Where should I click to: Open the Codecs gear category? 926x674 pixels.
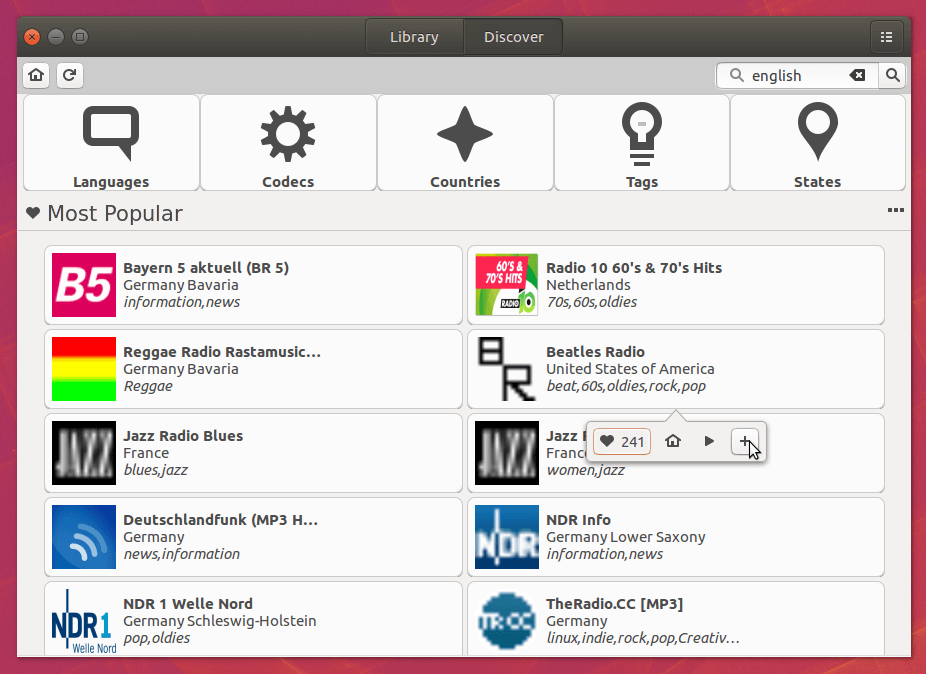tap(288, 143)
